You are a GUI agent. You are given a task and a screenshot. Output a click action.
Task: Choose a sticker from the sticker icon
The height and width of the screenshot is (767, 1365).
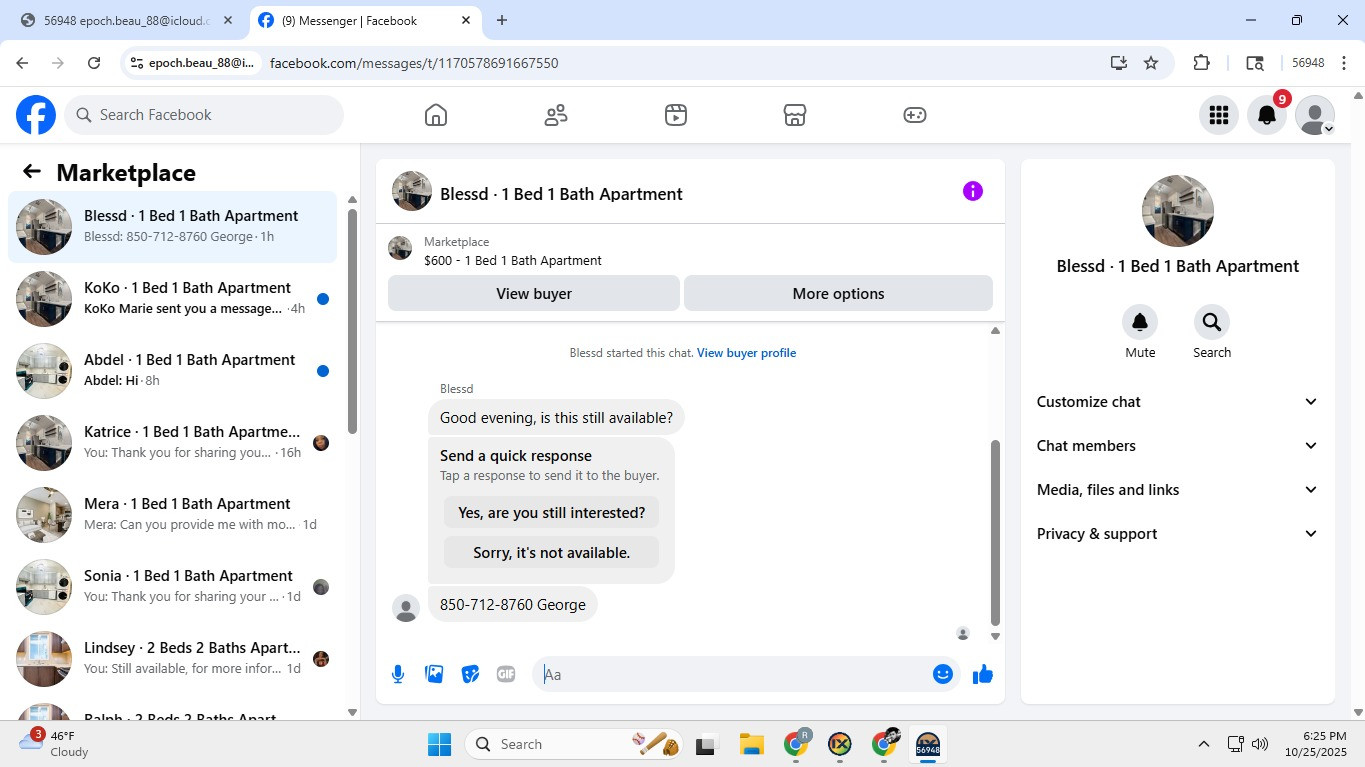click(470, 674)
